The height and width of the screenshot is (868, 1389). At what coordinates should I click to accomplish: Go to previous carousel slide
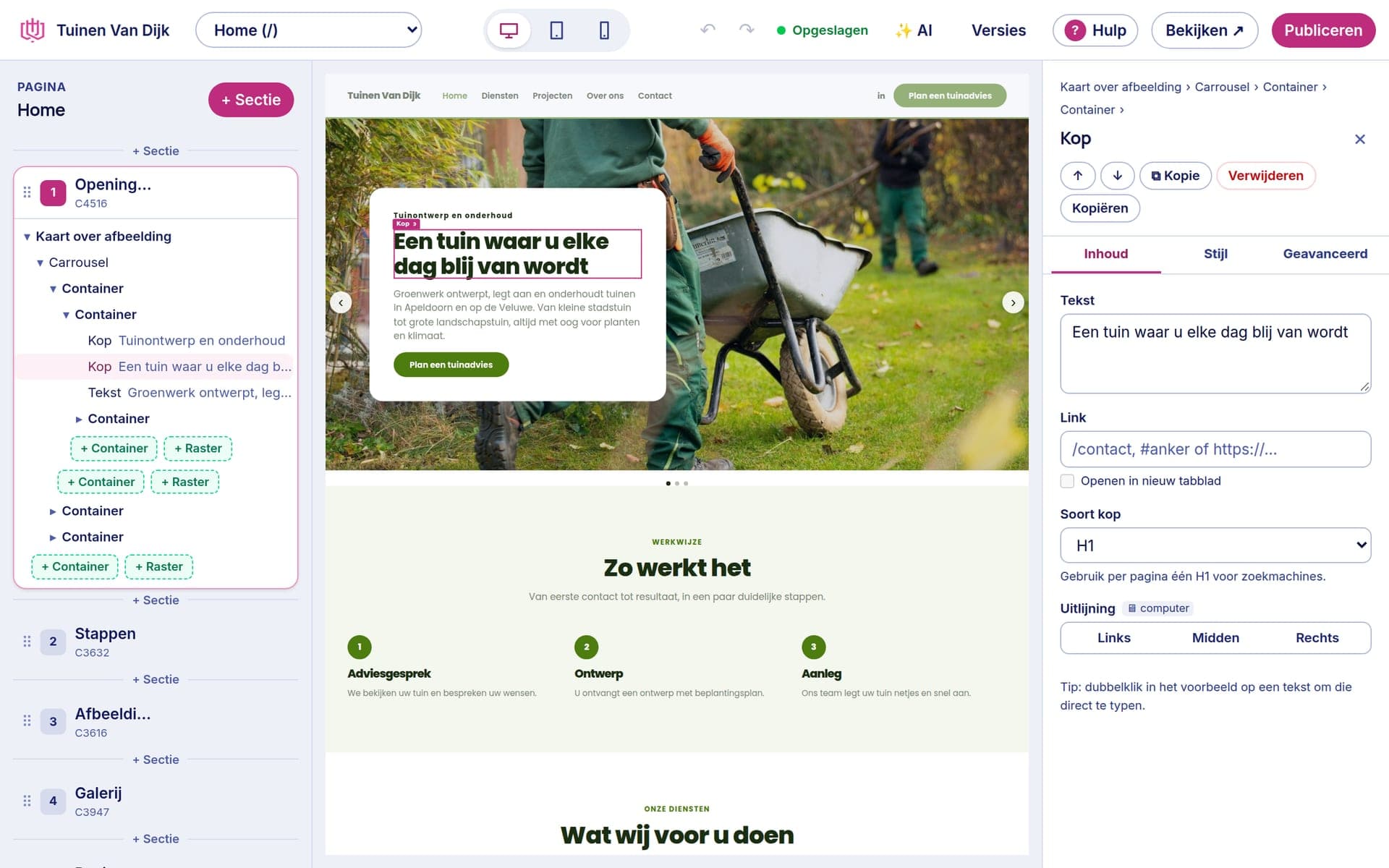coord(341,302)
